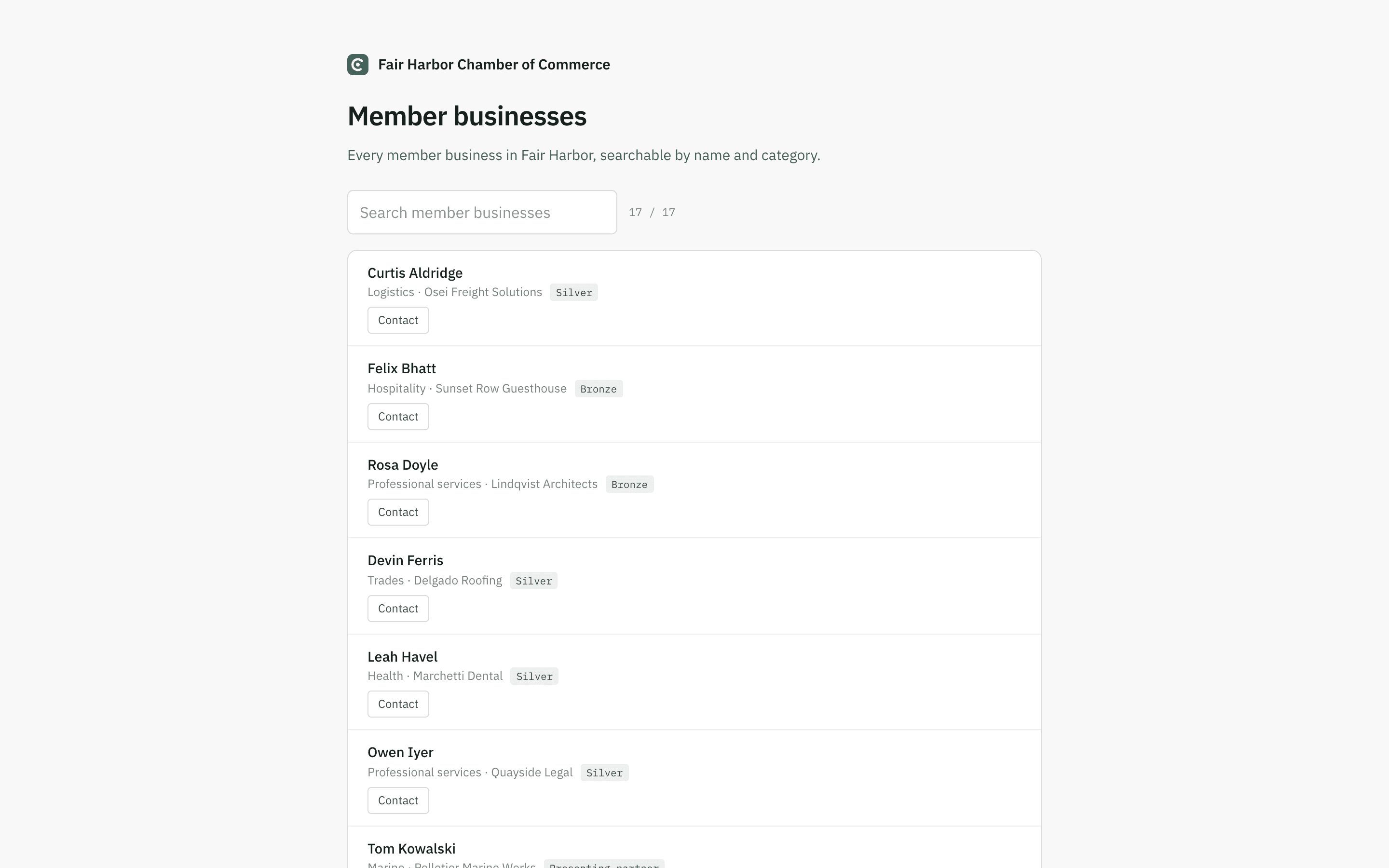Click Silver badge on Osei Freight Solutions row
The image size is (1389, 868).
(x=574, y=292)
